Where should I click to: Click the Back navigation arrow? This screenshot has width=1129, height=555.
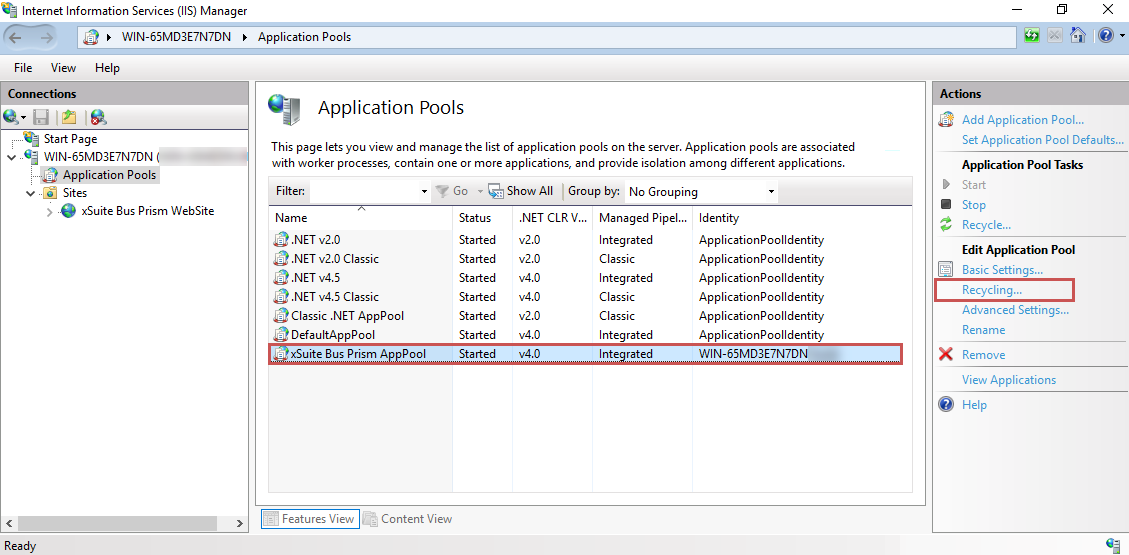(x=17, y=37)
